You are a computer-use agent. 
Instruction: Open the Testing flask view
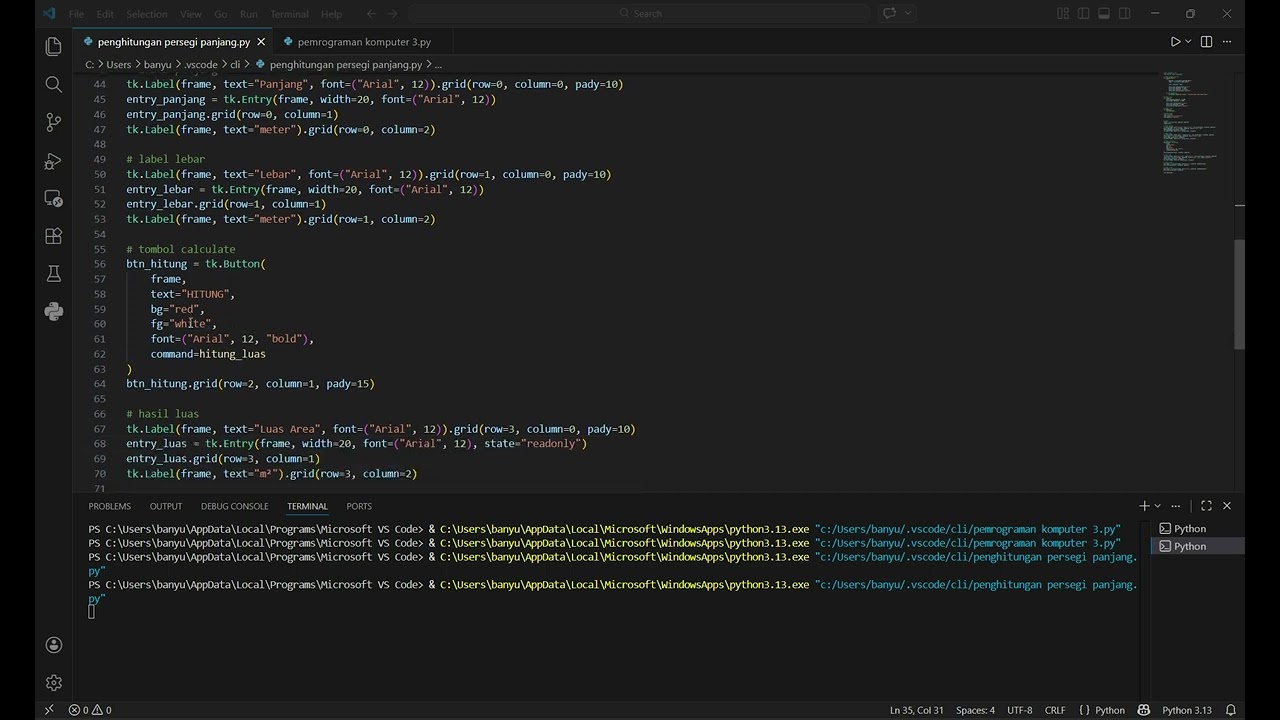pyautogui.click(x=54, y=274)
